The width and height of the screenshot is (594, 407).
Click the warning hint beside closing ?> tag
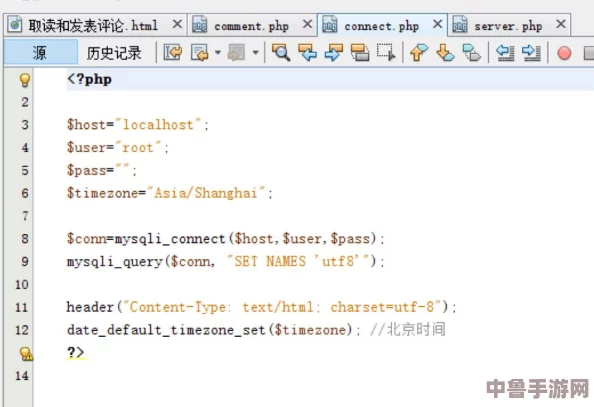(26, 354)
